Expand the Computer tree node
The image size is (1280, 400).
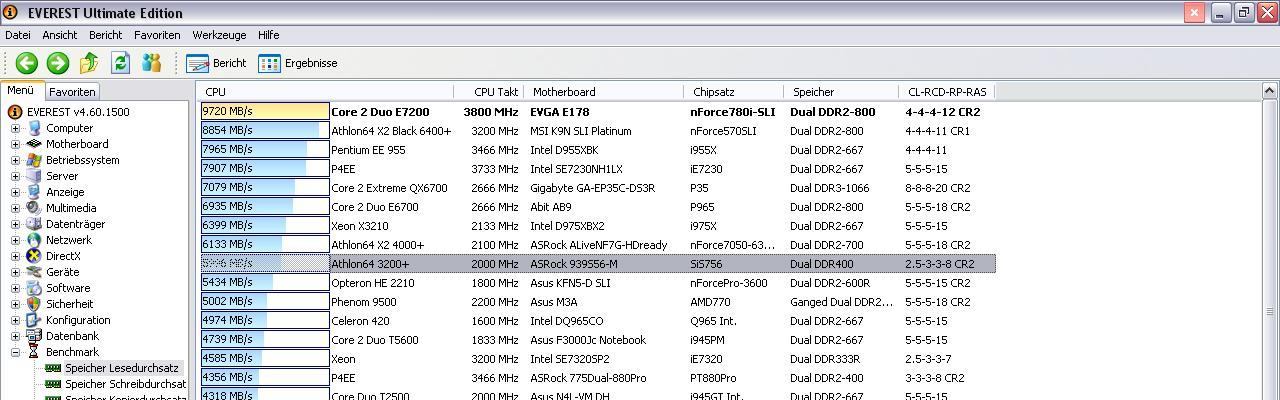coord(15,128)
